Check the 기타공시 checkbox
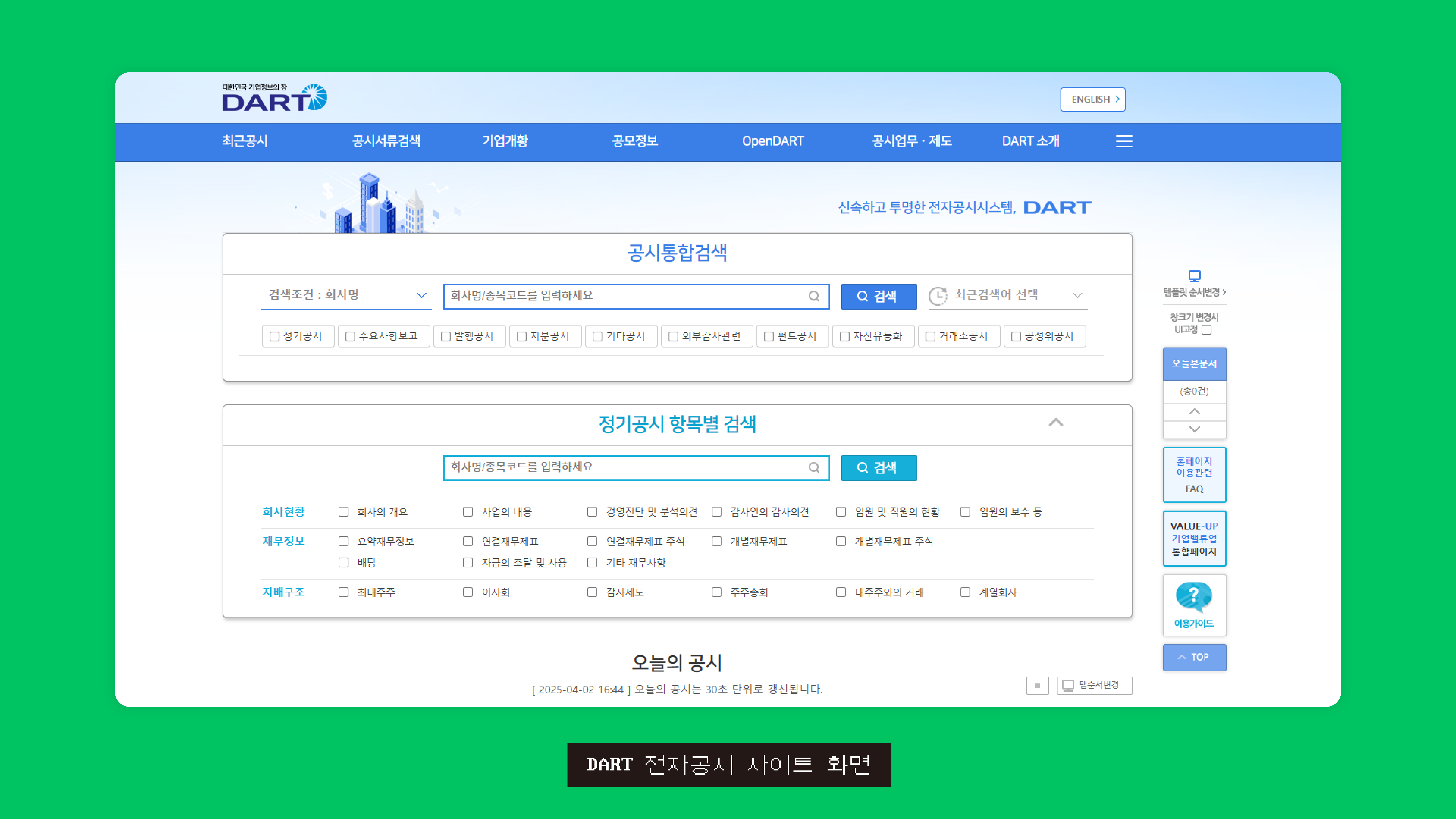The height and width of the screenshot is (819, 1456). click(597, 336)
